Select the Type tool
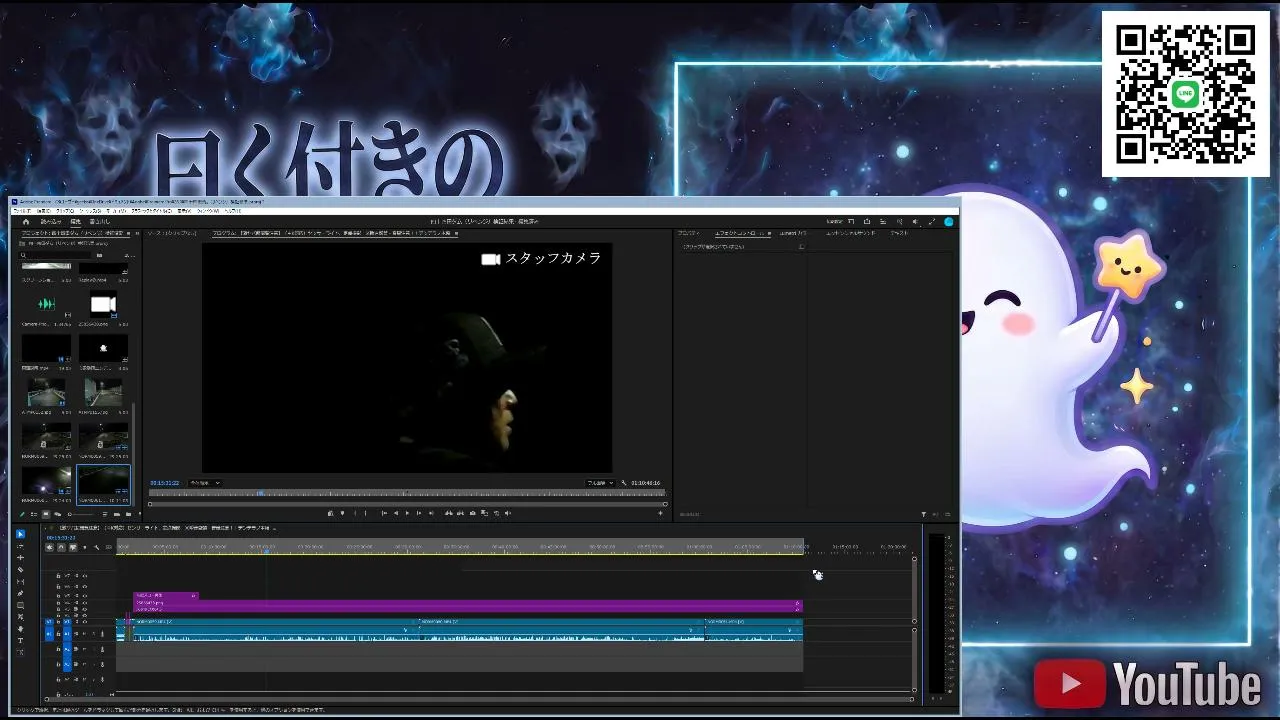Viewport: 1280px width, 720px height. pyautogui.click(x=20, y=641)
